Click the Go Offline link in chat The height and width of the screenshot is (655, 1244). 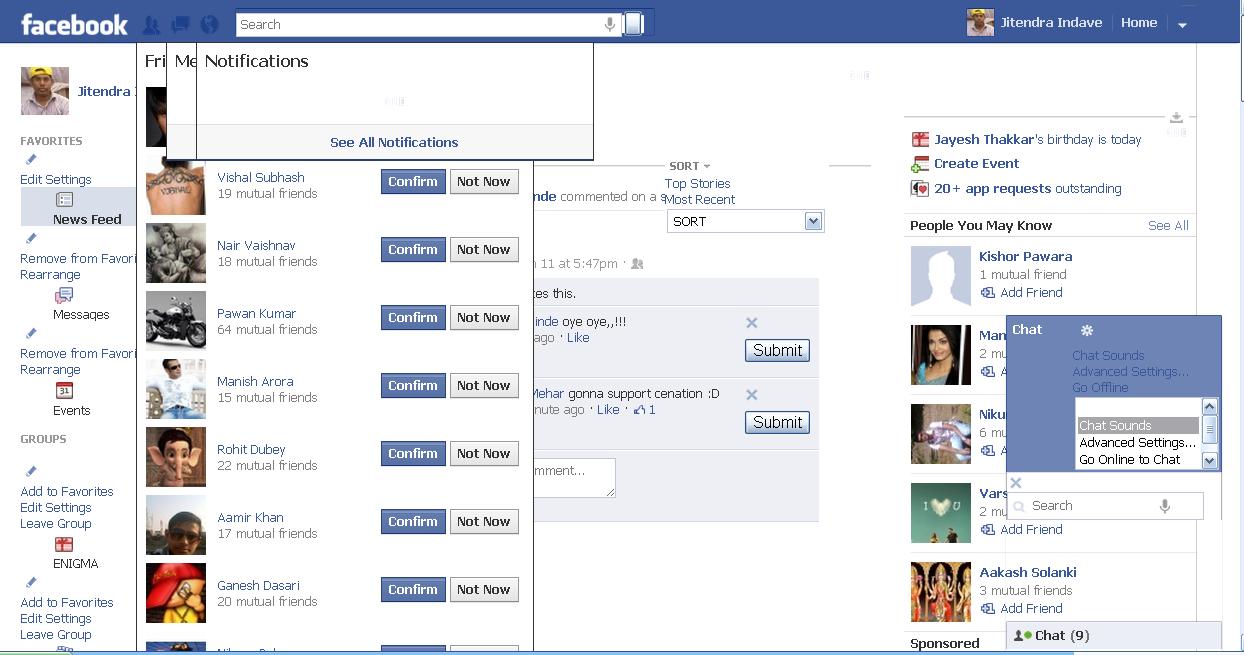1100,388
